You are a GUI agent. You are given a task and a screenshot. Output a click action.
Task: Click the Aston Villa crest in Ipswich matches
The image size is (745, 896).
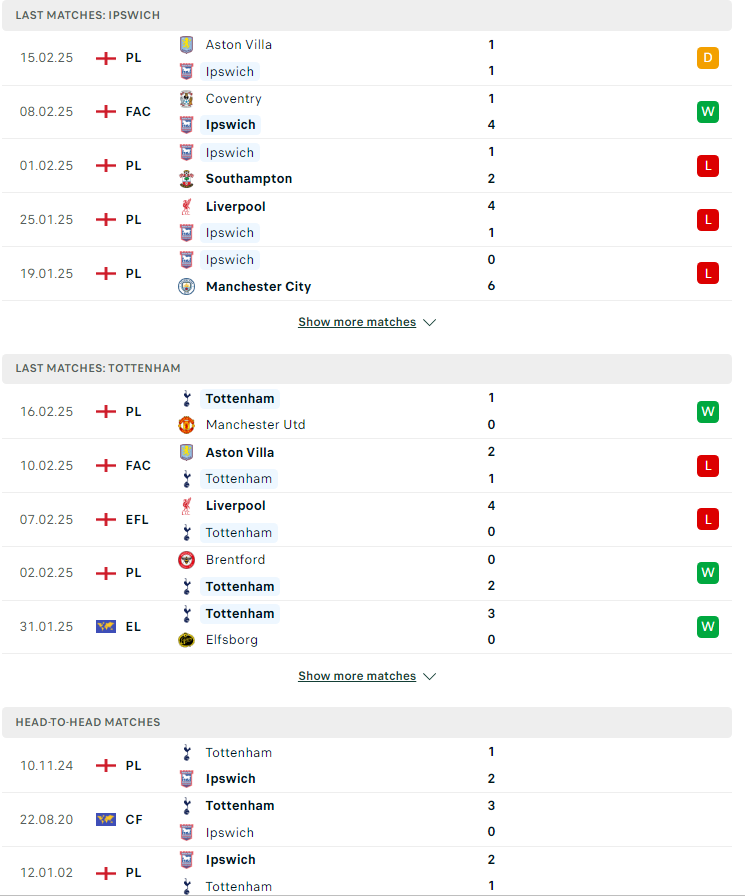tap(186, 45)
